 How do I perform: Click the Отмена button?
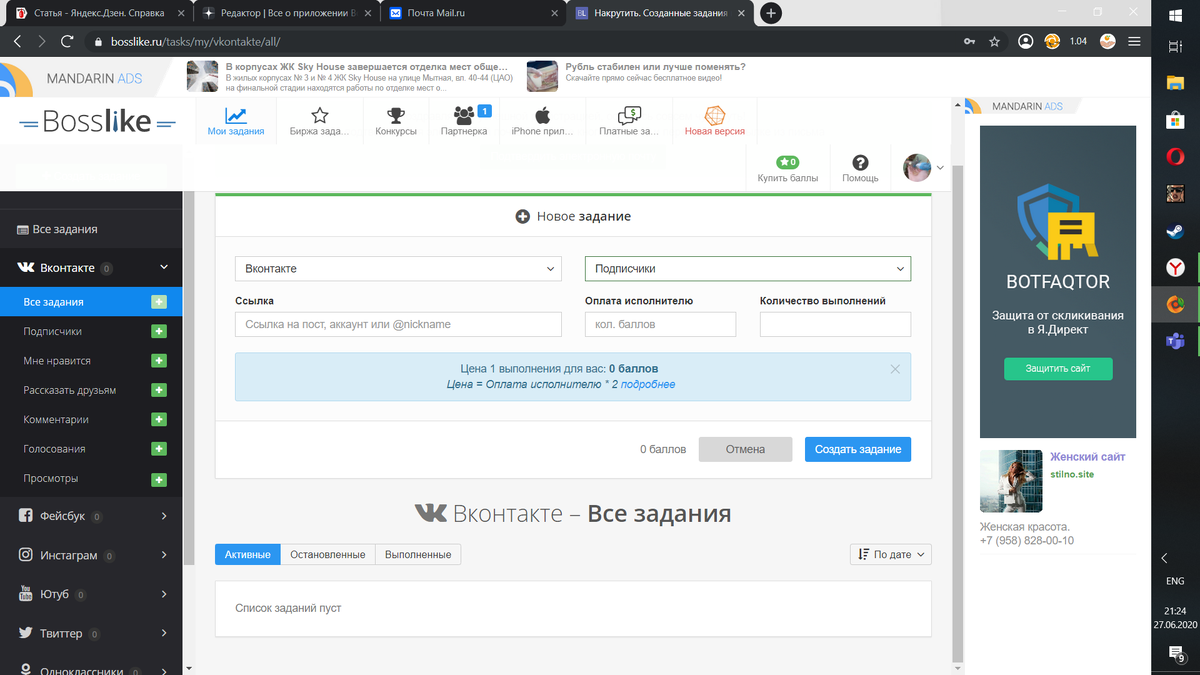pos(745,449)
